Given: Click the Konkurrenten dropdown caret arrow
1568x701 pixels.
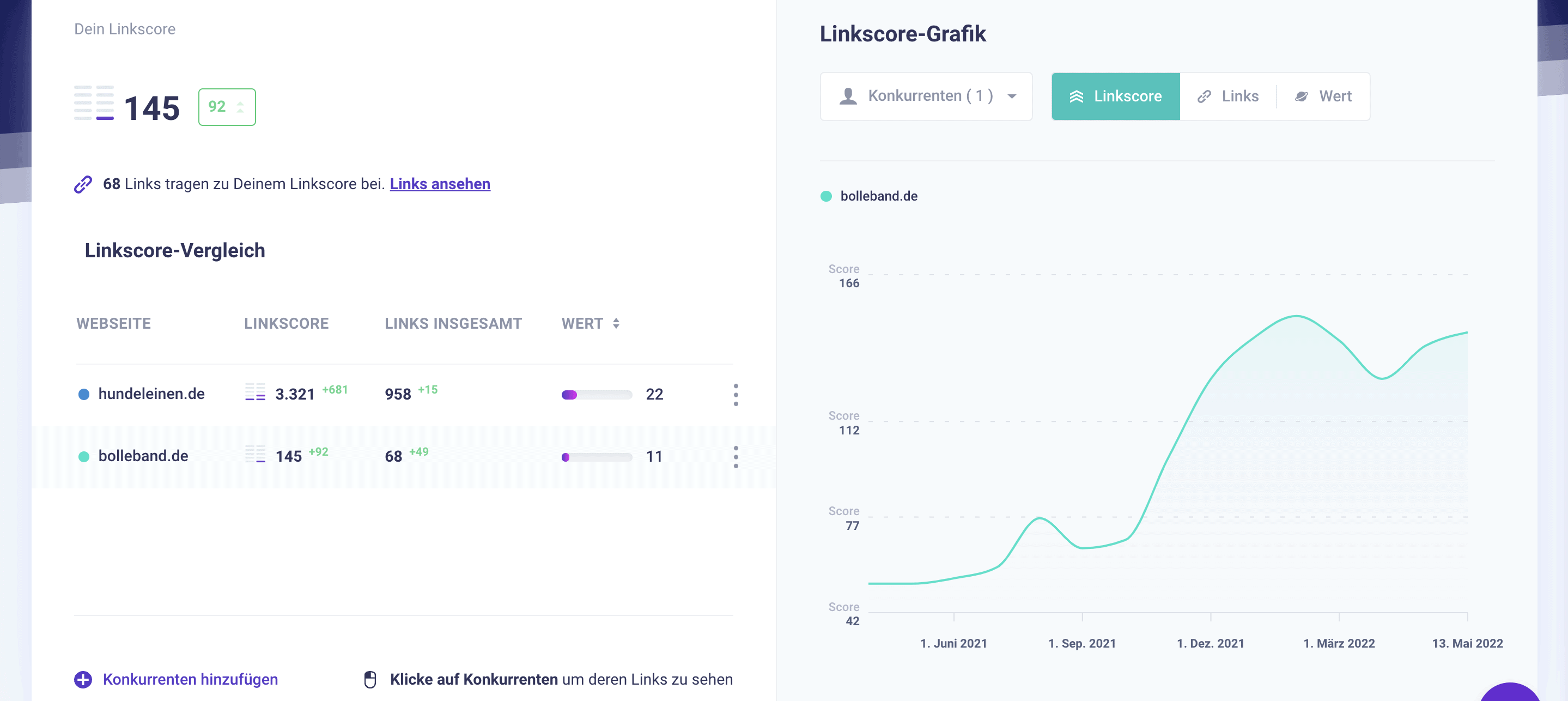Looking at the screenshot, I should click(x=1012, y=96).
